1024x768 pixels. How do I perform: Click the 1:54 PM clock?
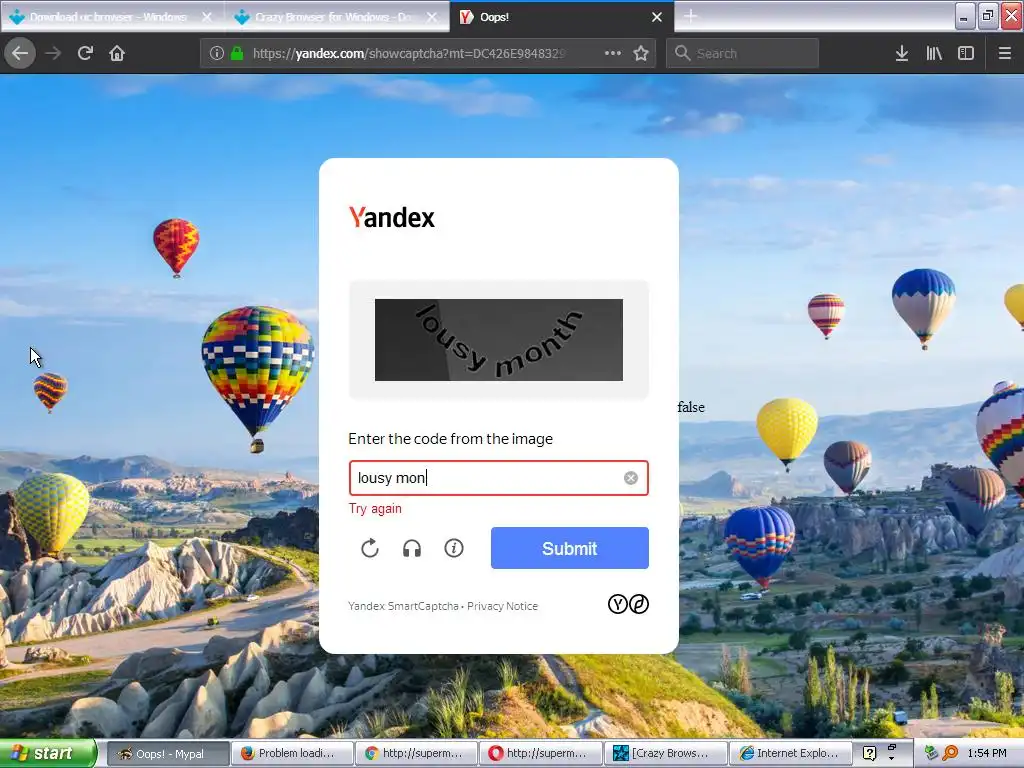click(987, 753)
